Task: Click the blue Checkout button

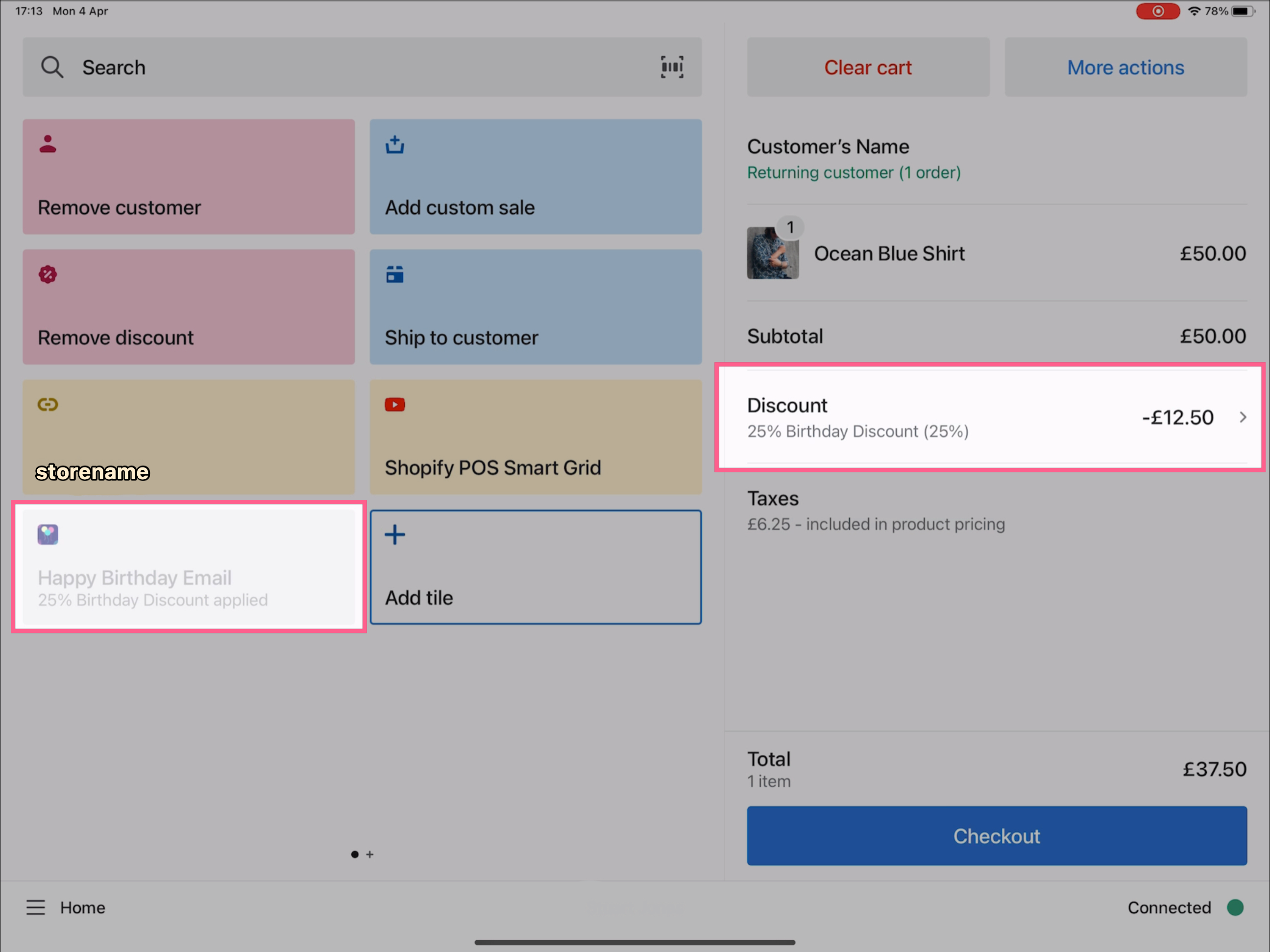Action: [997, 835]
